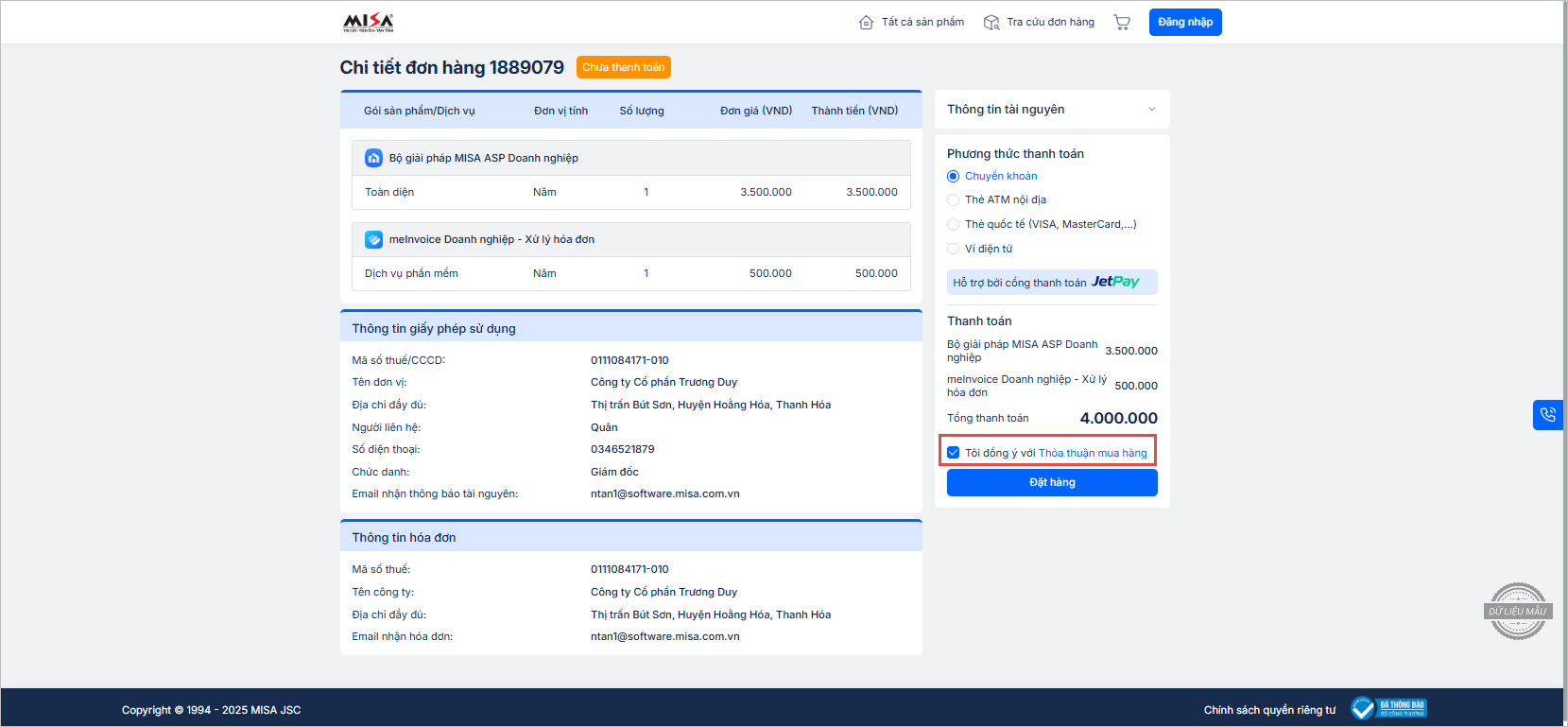
Task: Click contact name Quân
Action: click(x=604, y=427)
